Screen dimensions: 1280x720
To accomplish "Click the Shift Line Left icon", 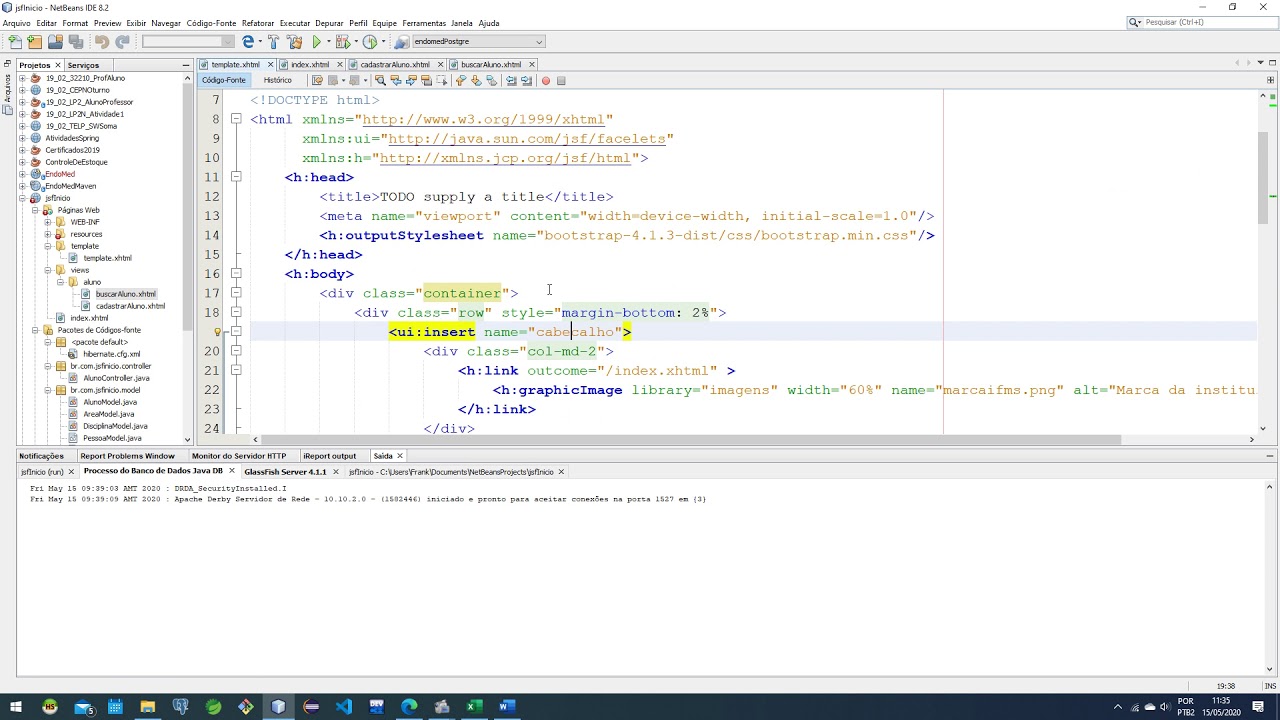I will 511,80.
